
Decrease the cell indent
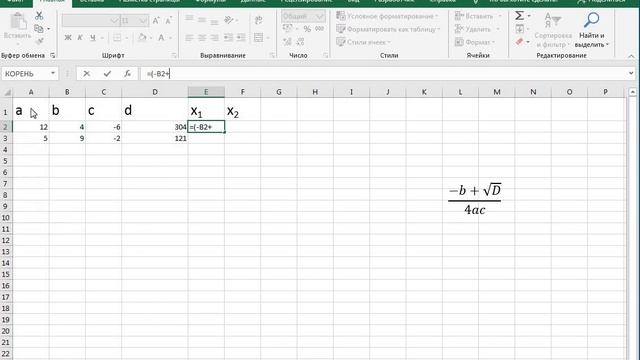click(228, 38)
